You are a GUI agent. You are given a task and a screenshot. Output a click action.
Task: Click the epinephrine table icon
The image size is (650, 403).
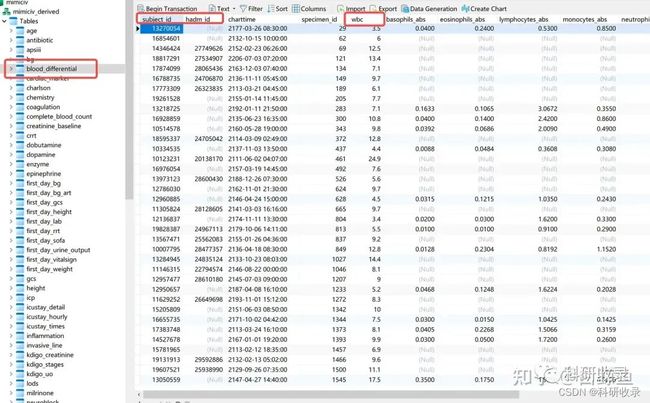click(20, 174)
